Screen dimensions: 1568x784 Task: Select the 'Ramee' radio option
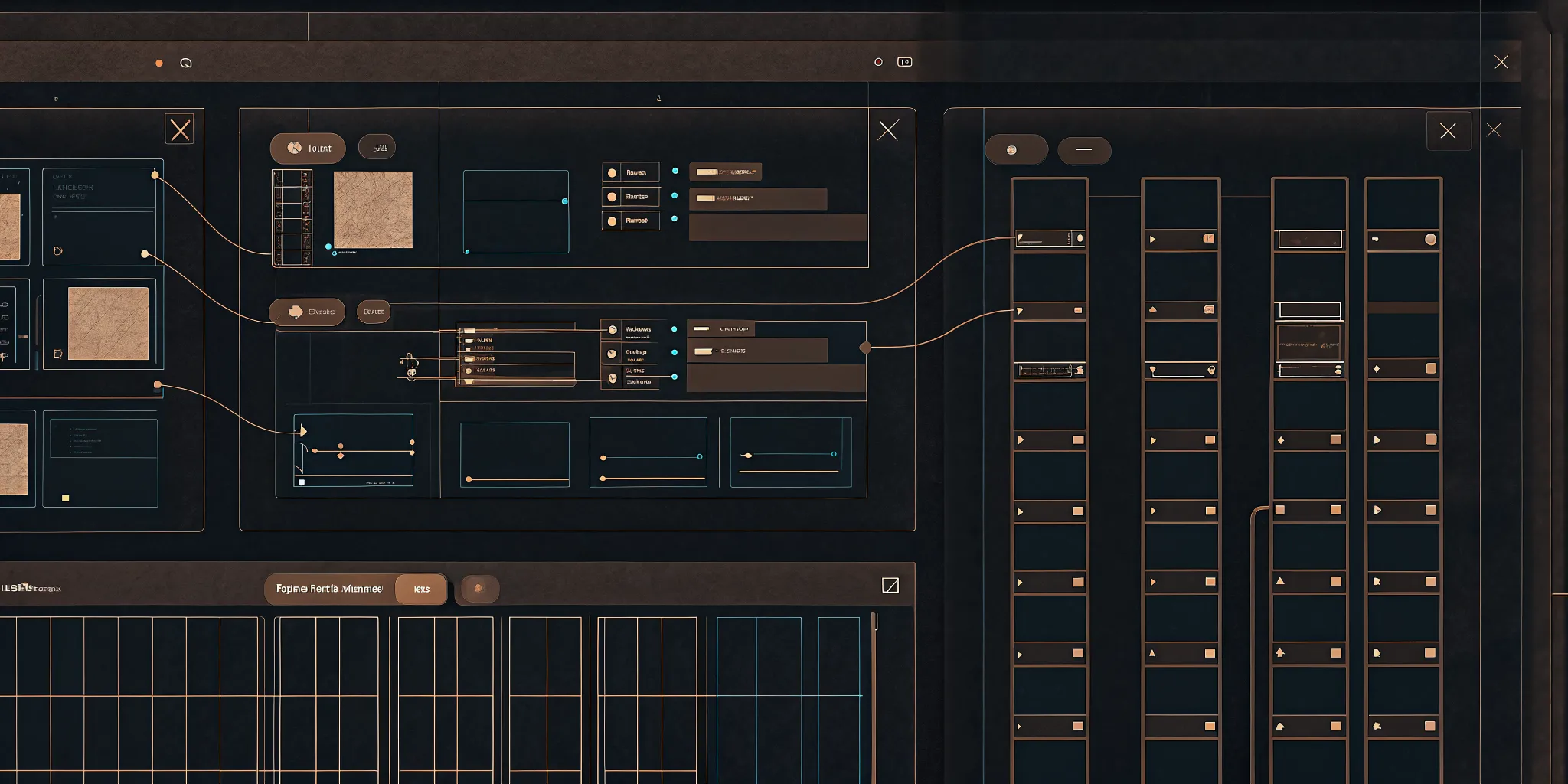(x=631, y=220)
